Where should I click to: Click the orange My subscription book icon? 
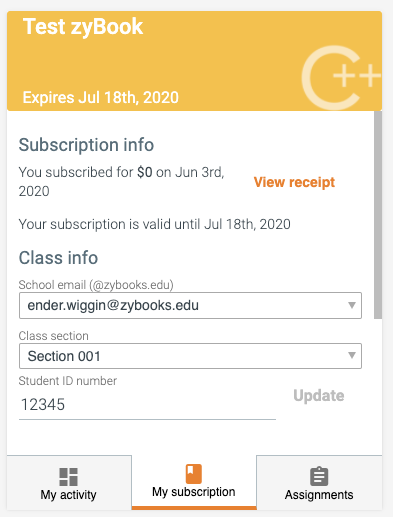[x=194, y=474]
